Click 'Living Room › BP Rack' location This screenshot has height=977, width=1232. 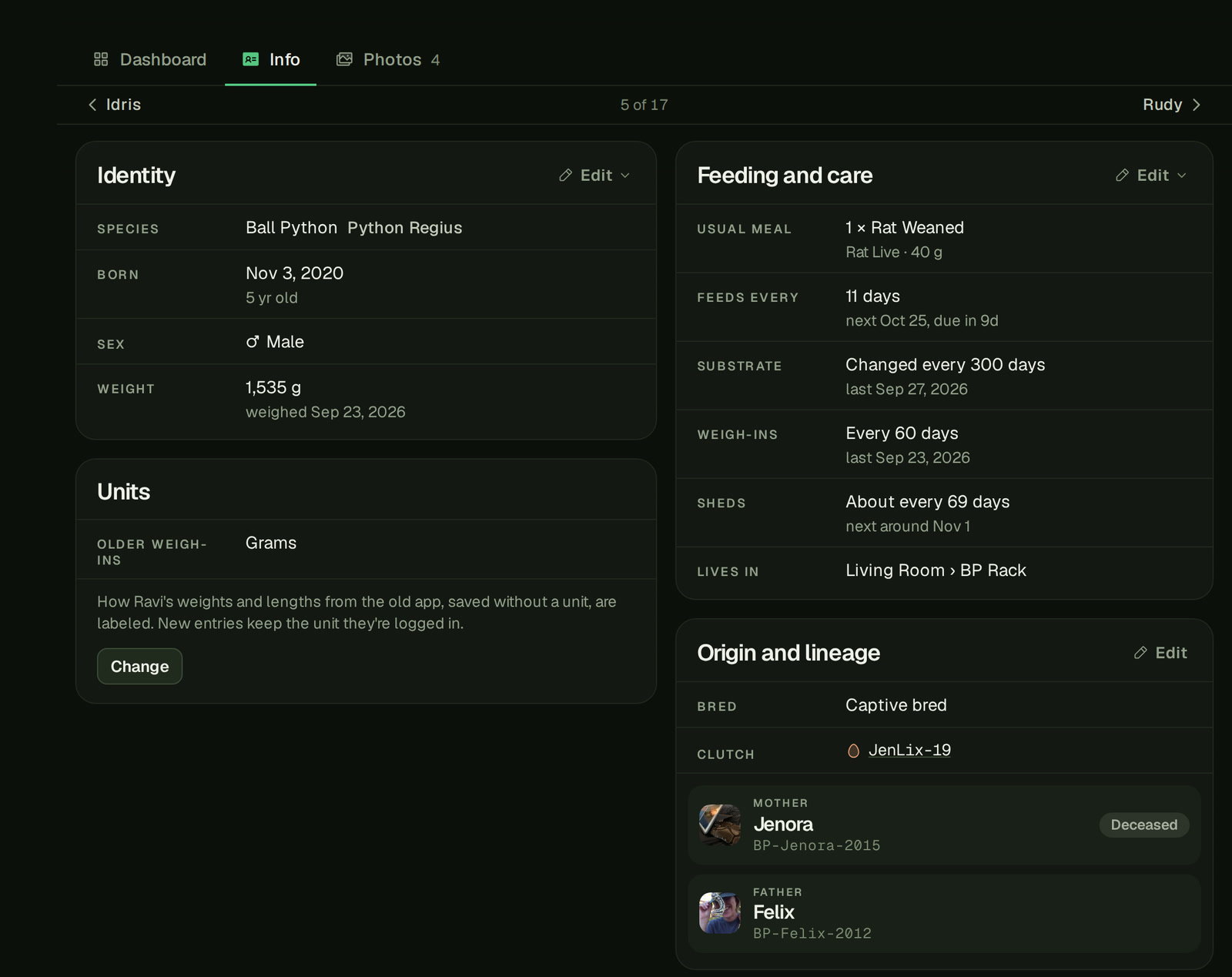[x=936, y=570]
